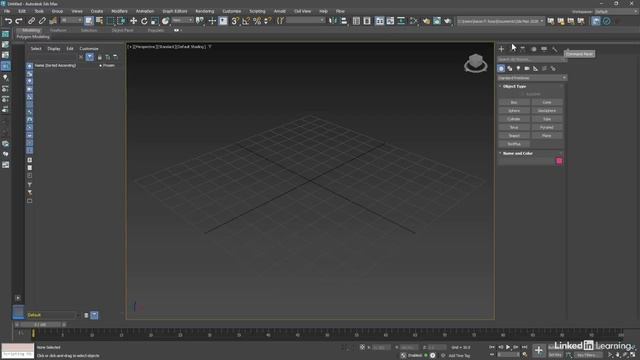640x360 pixels.
Task: Open the reference coordinate system dropdown
Action: (x=182, y=20)
